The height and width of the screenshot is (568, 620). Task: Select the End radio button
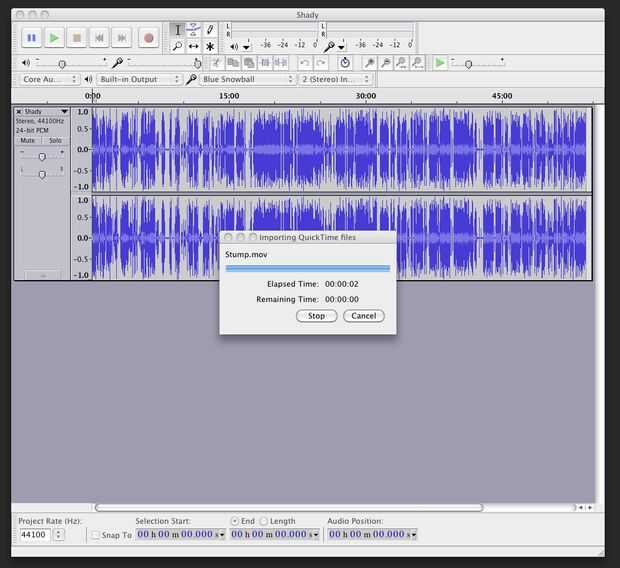[x=235, y=521]
